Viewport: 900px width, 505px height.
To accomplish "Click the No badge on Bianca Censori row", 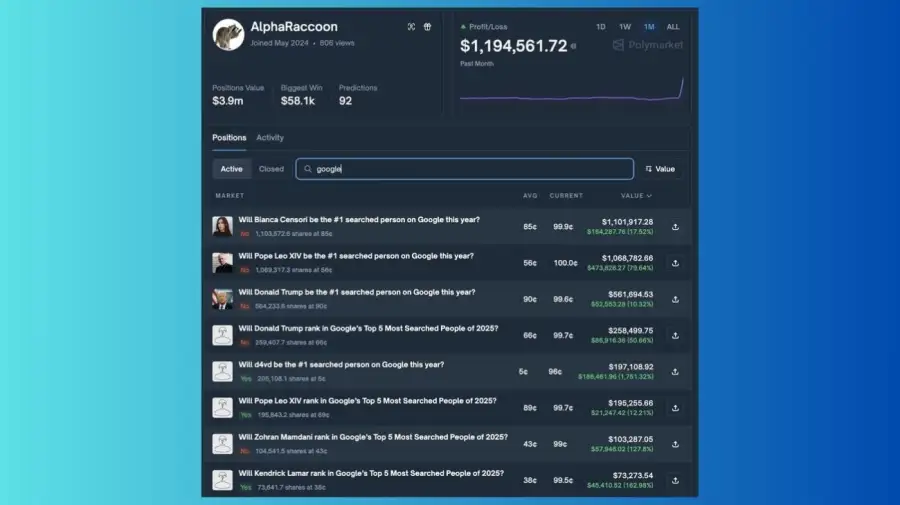I will [x=245, y=234].
